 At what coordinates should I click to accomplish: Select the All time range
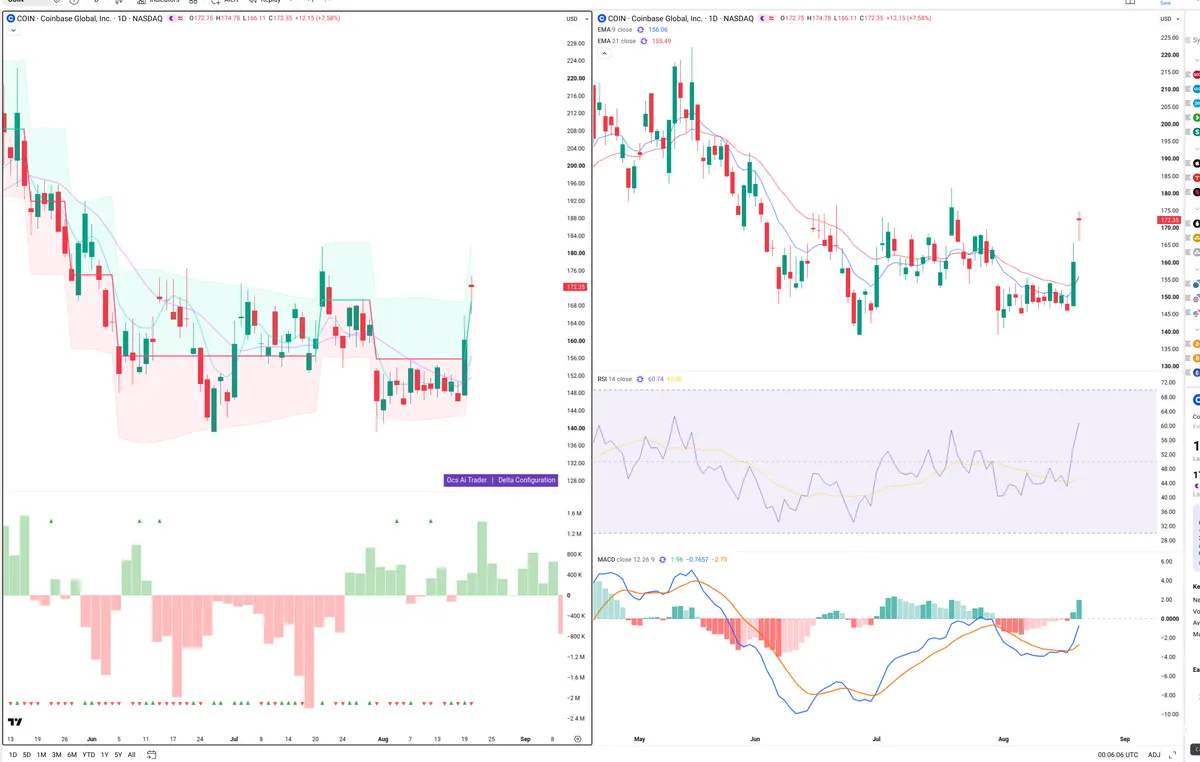tap(131, 755)
